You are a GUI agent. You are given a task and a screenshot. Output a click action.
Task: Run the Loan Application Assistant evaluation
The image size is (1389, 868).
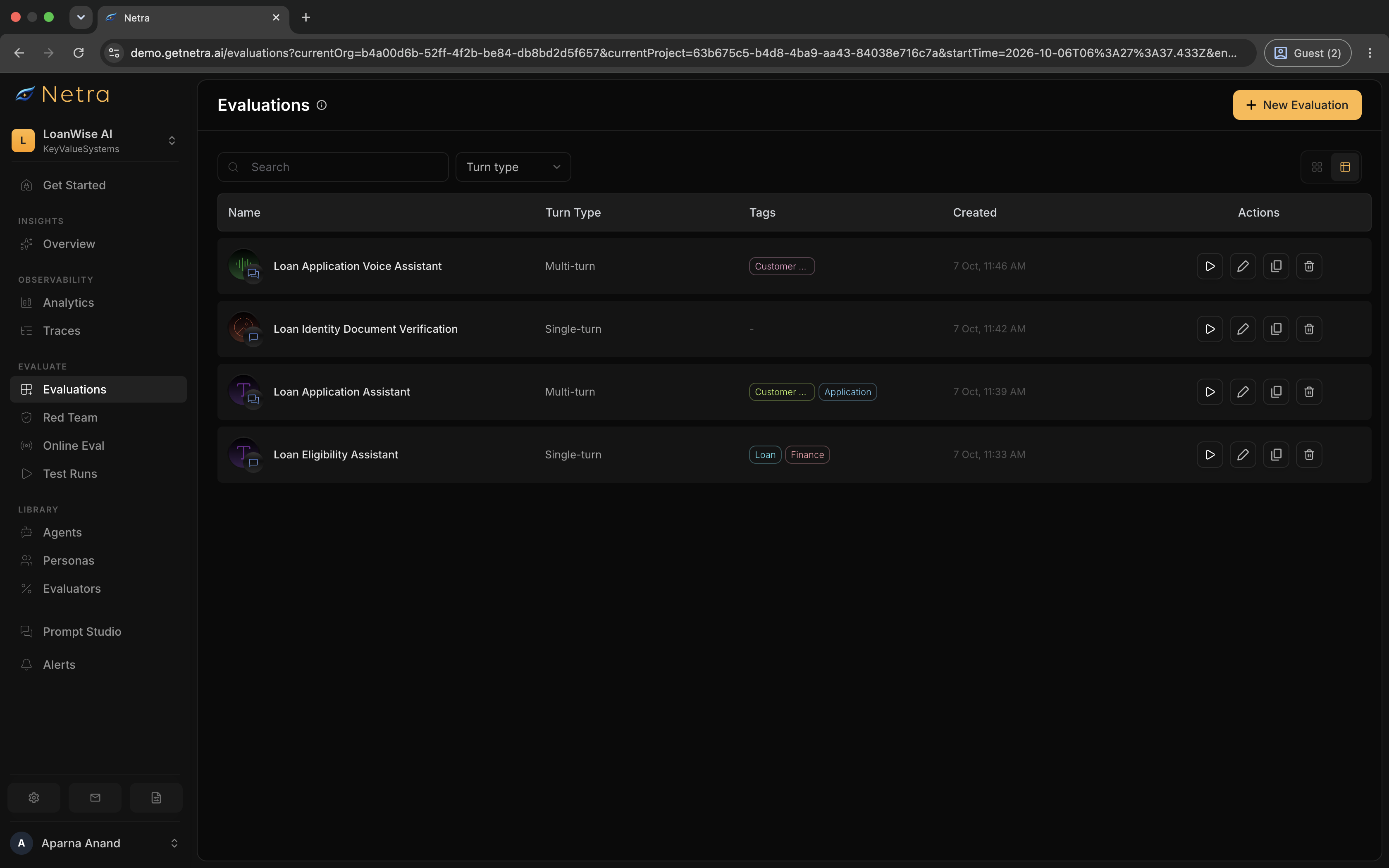(1210, 392)
